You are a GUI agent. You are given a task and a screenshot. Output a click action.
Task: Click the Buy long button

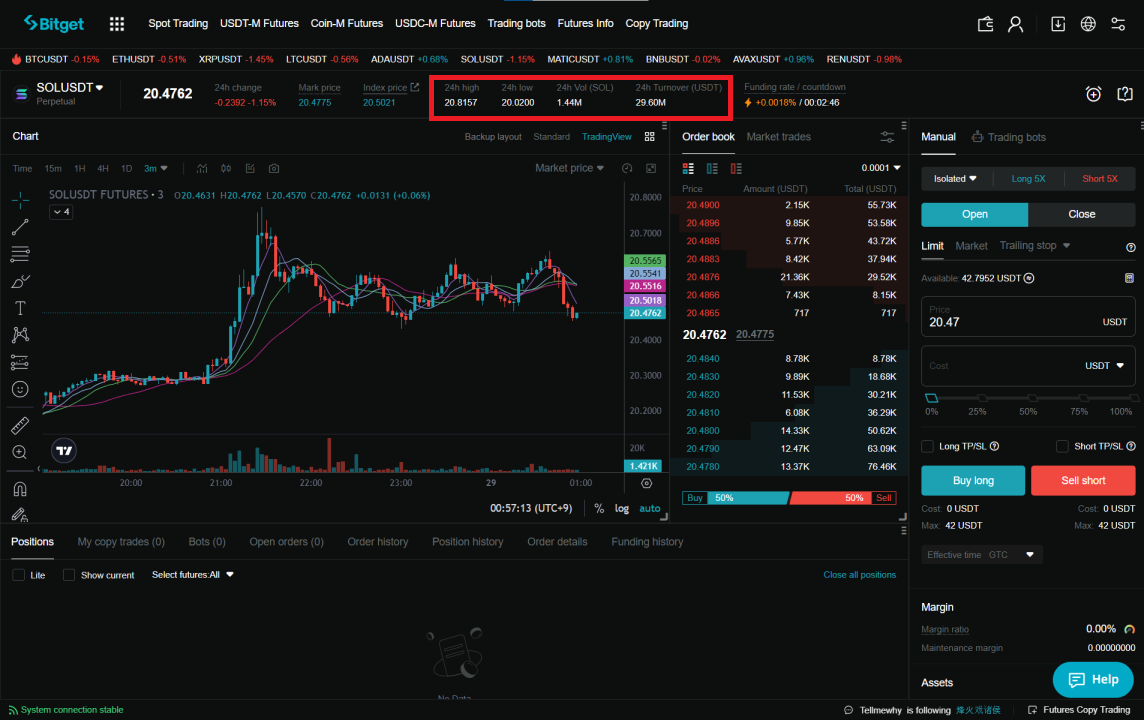pyautogui.click(x=973, y=481)
